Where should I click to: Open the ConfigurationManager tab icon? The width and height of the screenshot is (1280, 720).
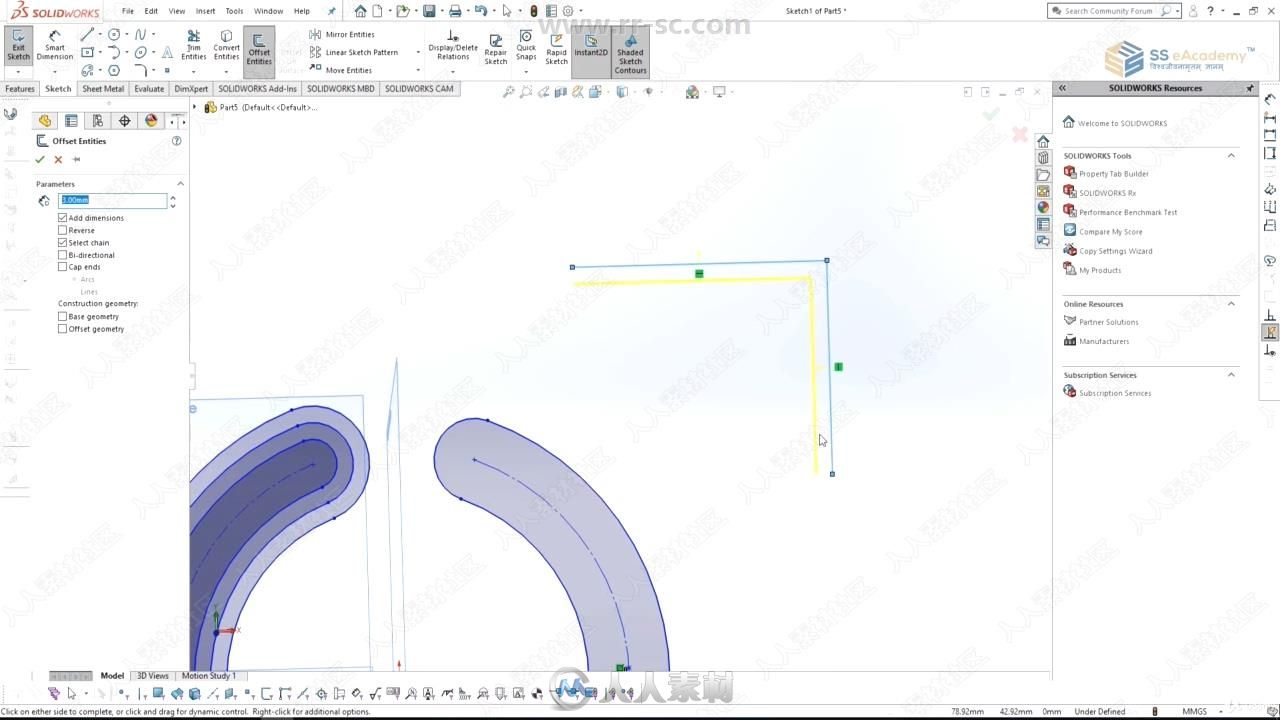pos(98,120)
